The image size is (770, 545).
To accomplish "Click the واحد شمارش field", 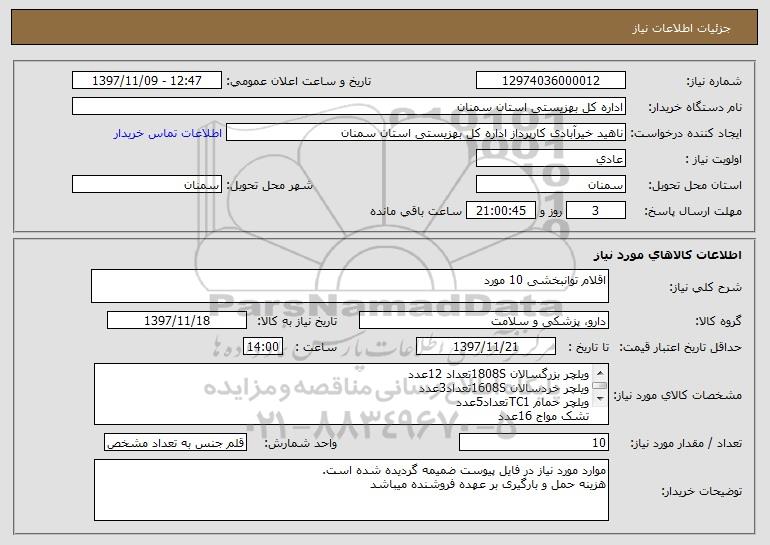I will click(x=175, y=442).
